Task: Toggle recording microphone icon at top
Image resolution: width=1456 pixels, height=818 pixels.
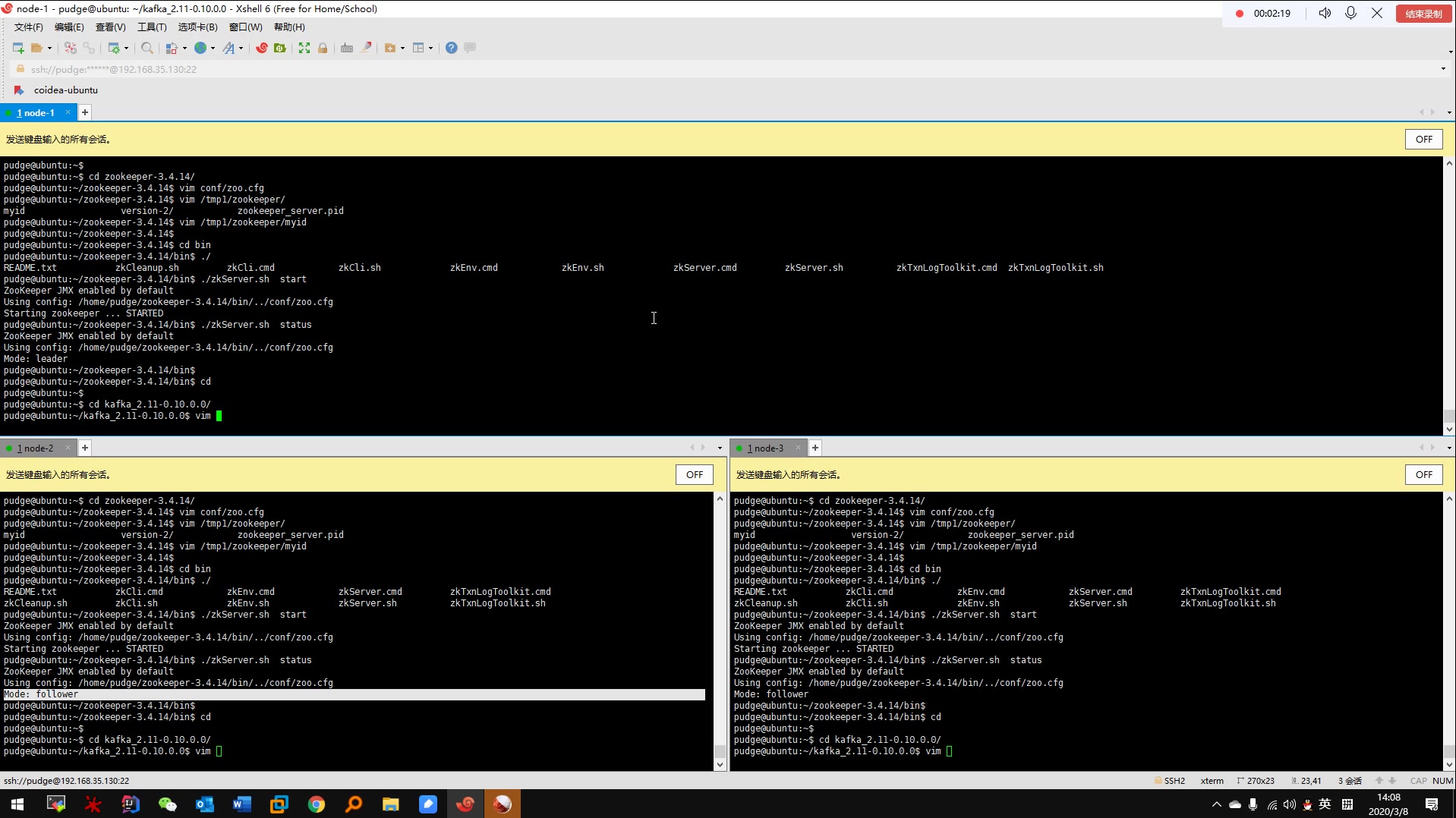Action: click(1350, 13)
